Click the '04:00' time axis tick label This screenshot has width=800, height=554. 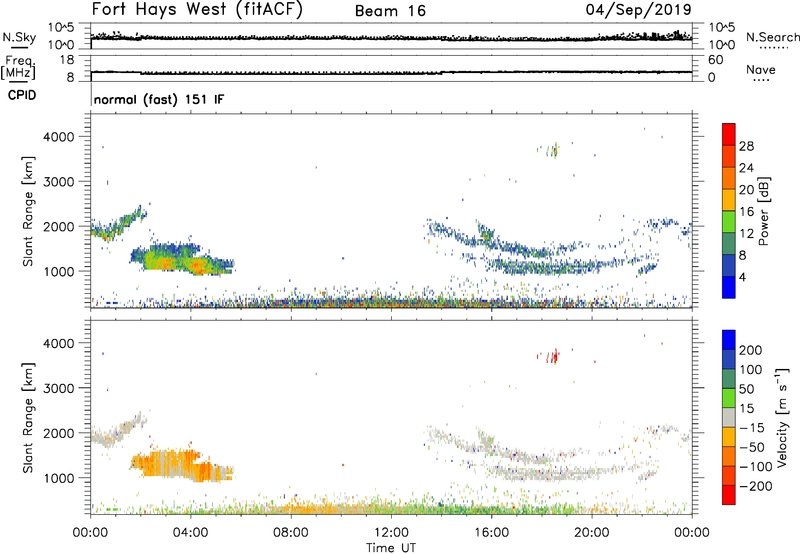click(x=190, y=533)
